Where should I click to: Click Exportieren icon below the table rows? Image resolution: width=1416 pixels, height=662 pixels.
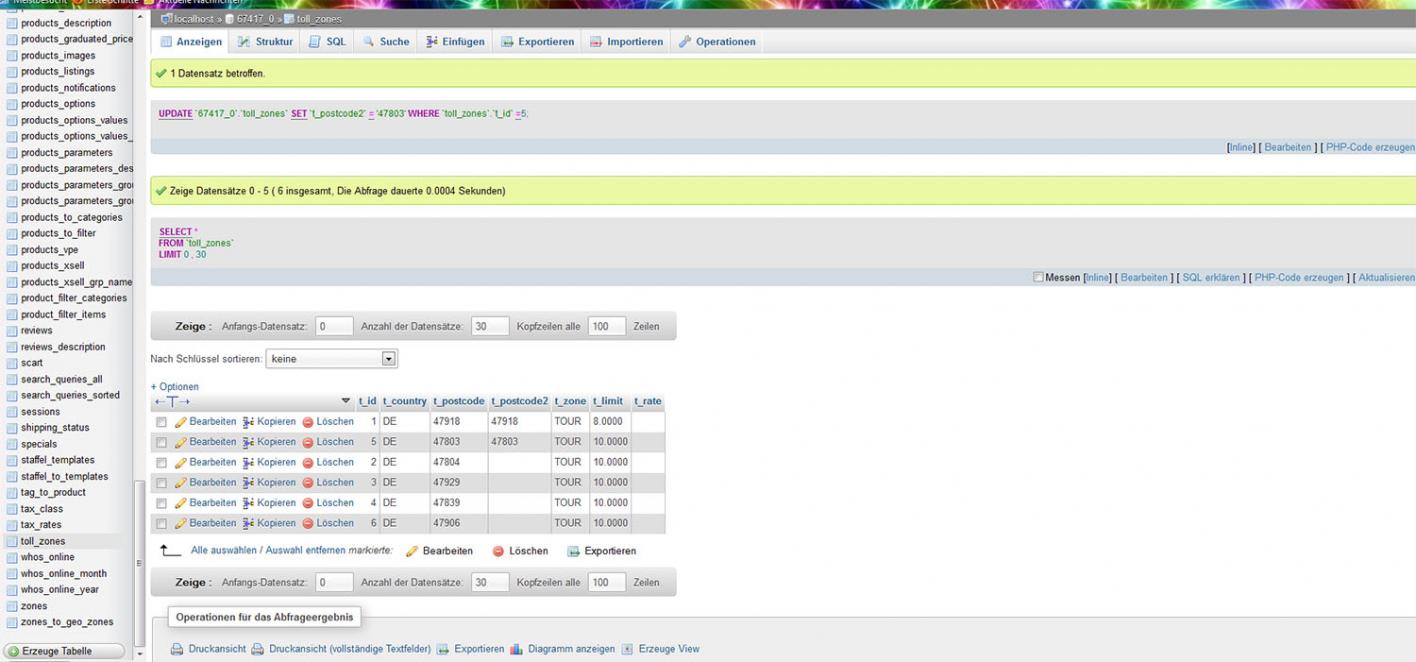click(x=574, y=551)
